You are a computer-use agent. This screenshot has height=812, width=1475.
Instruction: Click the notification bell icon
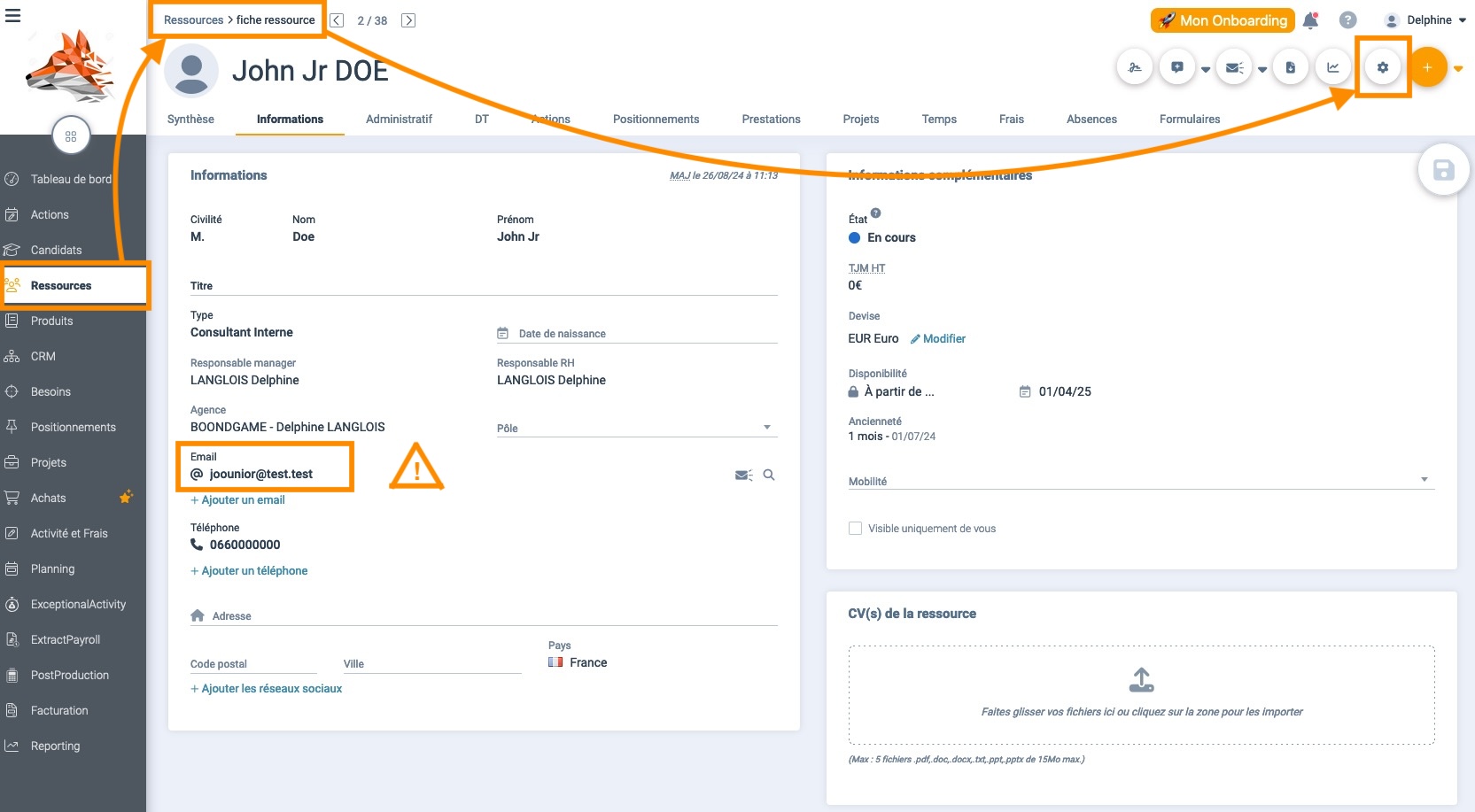(x=1310, y=20)
